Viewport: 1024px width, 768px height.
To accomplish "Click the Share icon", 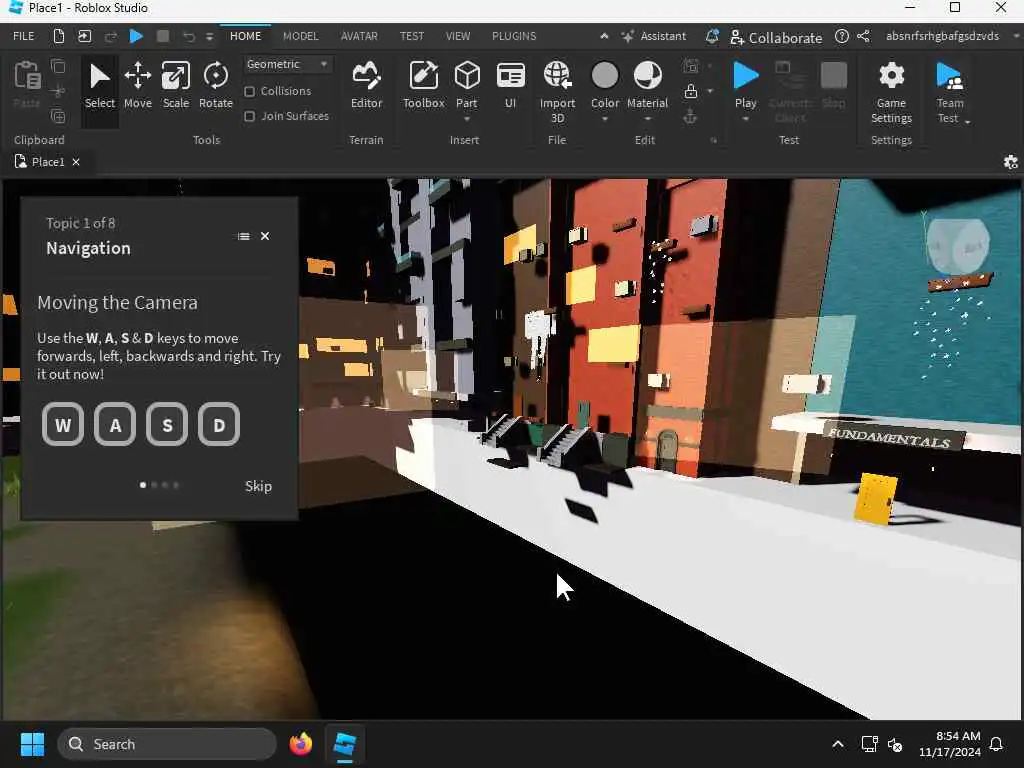I will [x=863, y=36].
